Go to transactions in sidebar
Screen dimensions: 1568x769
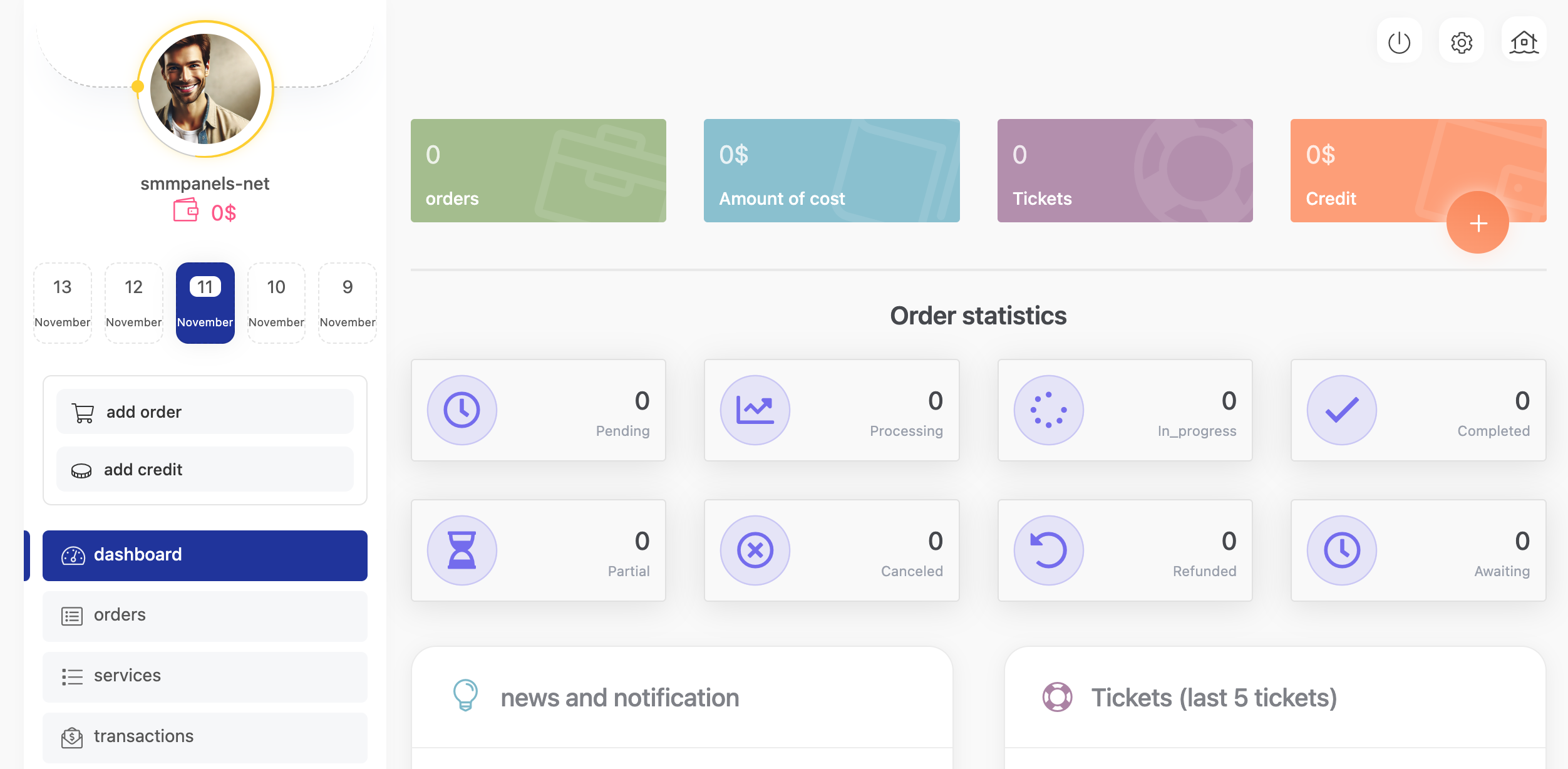(205, 736)
